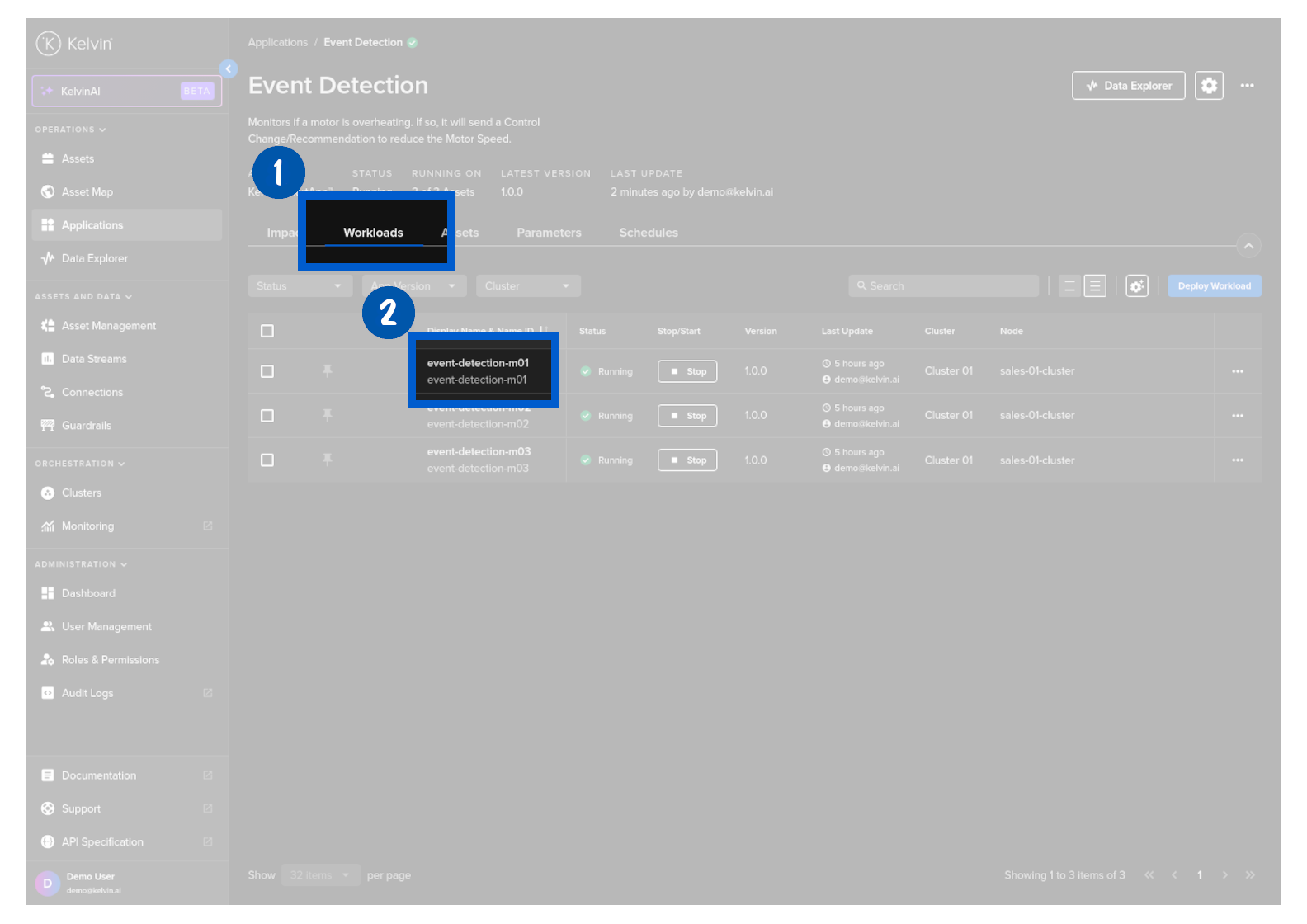Open the items per page dropdown
This screenshot has width=1307, height=924.
[x=320, y=875]
